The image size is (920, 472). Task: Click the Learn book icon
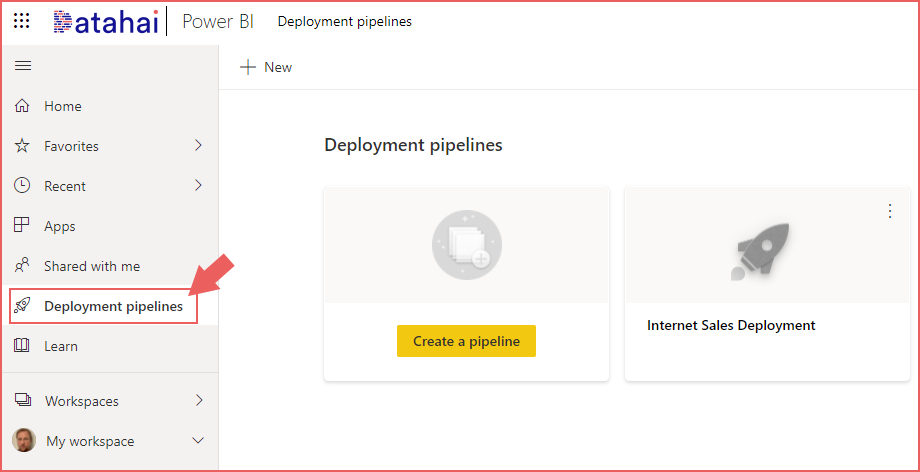tap(22, 346)
